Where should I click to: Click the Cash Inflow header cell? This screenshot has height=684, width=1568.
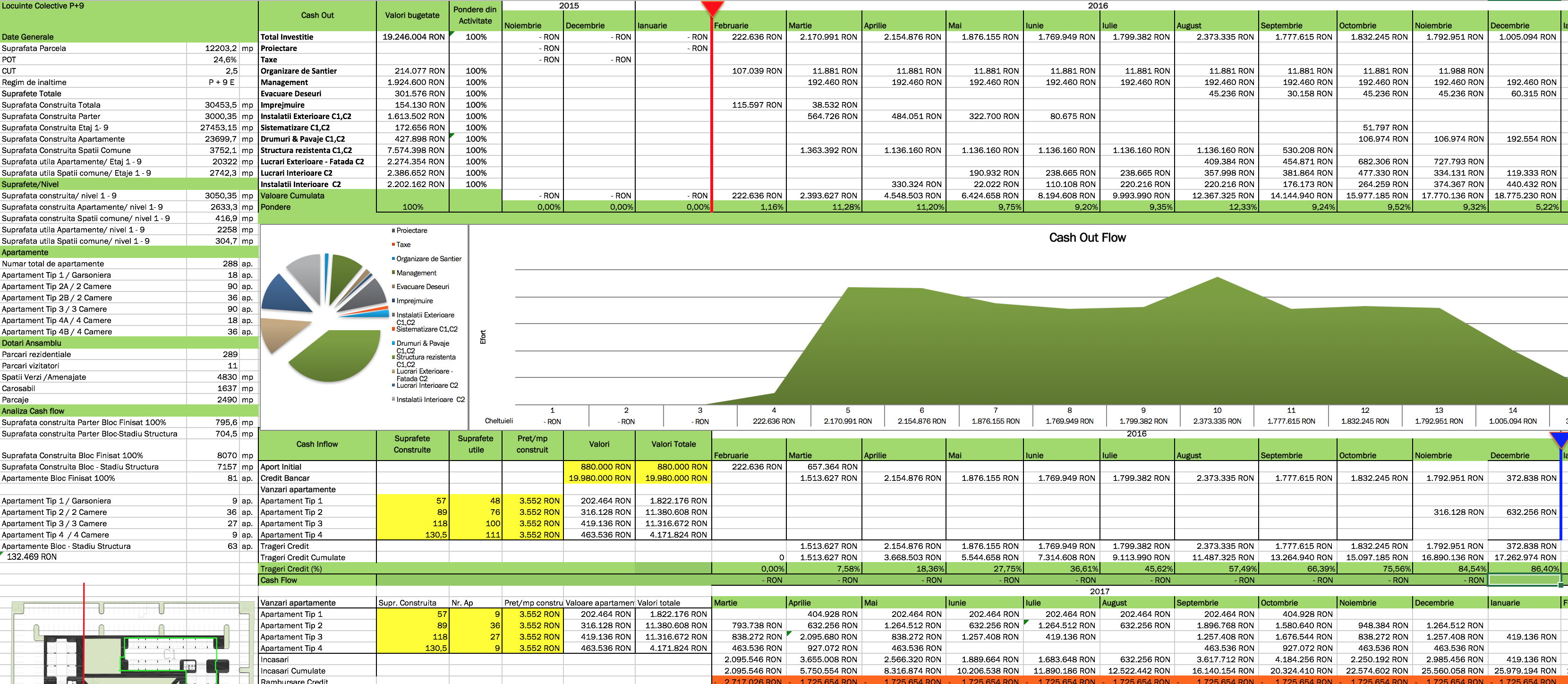tap(317, 444)
